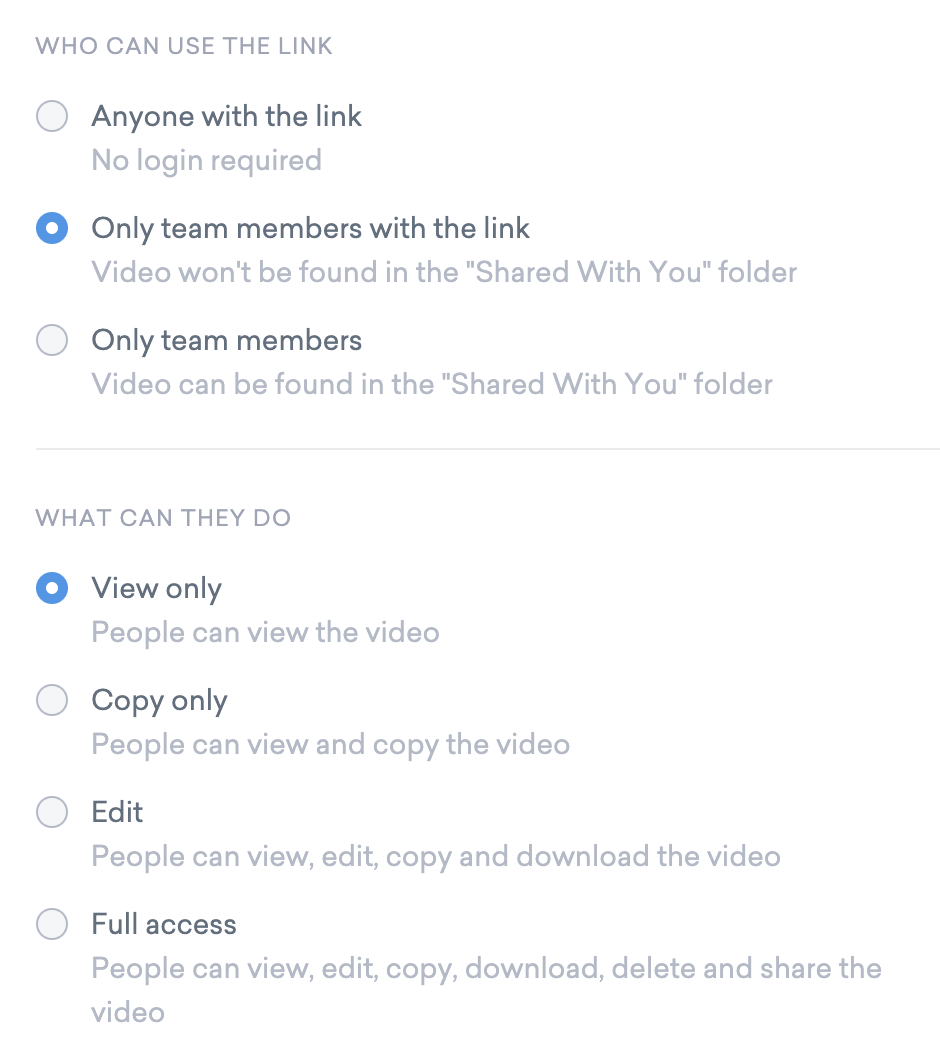The height and width of the screenshot is (1050, 940).
Task: Select the View only permission
Action: [52, 588]
